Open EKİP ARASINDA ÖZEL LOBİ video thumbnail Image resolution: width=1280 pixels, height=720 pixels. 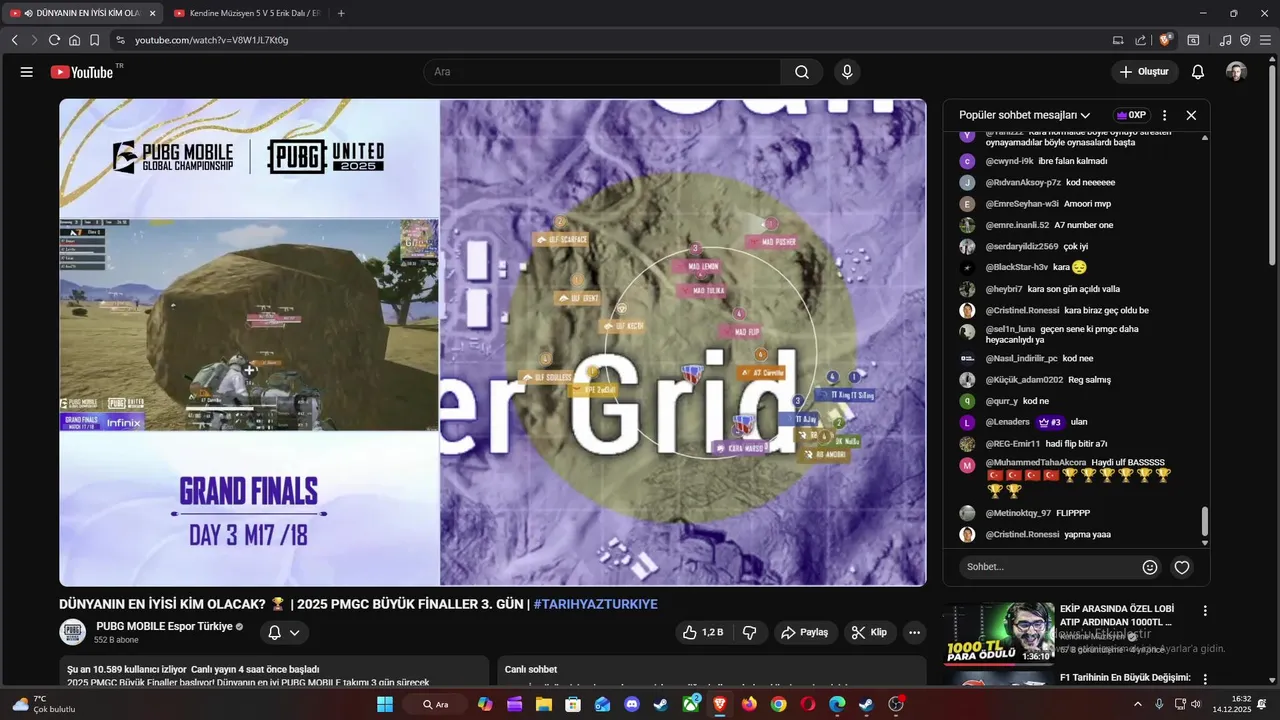999,634
